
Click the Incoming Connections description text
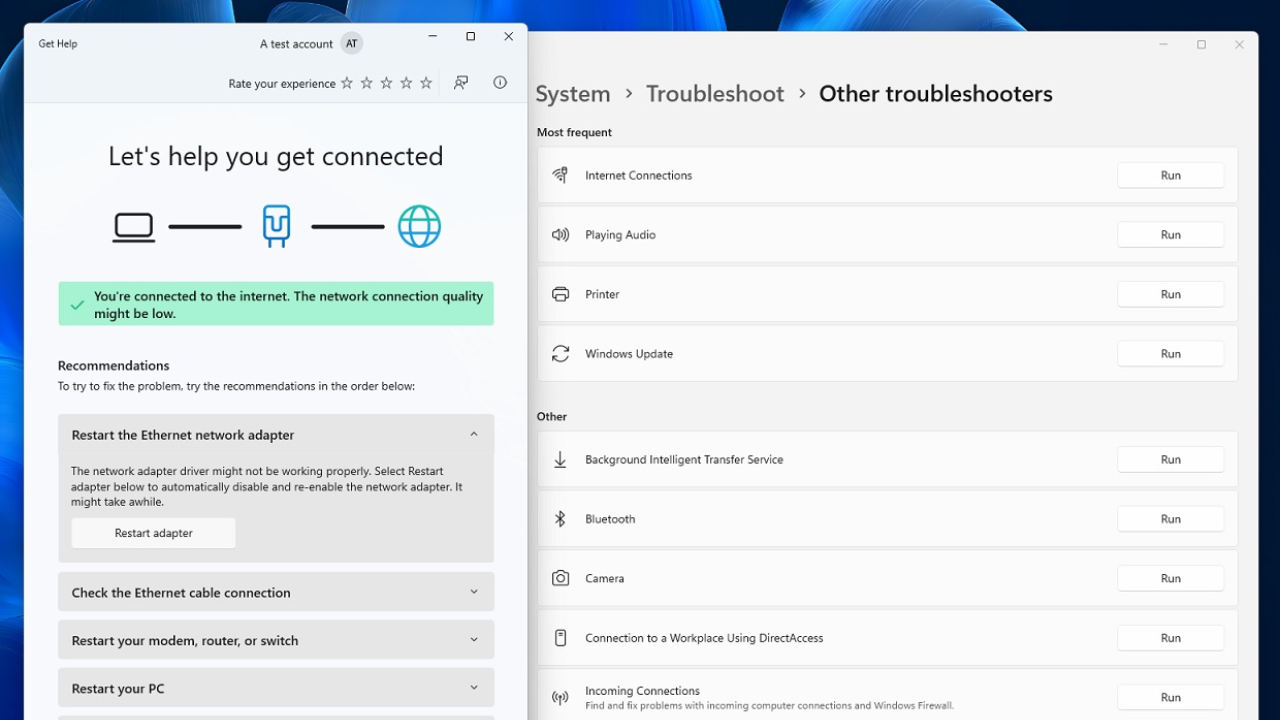pyautogui.click(x=769, y=706)
